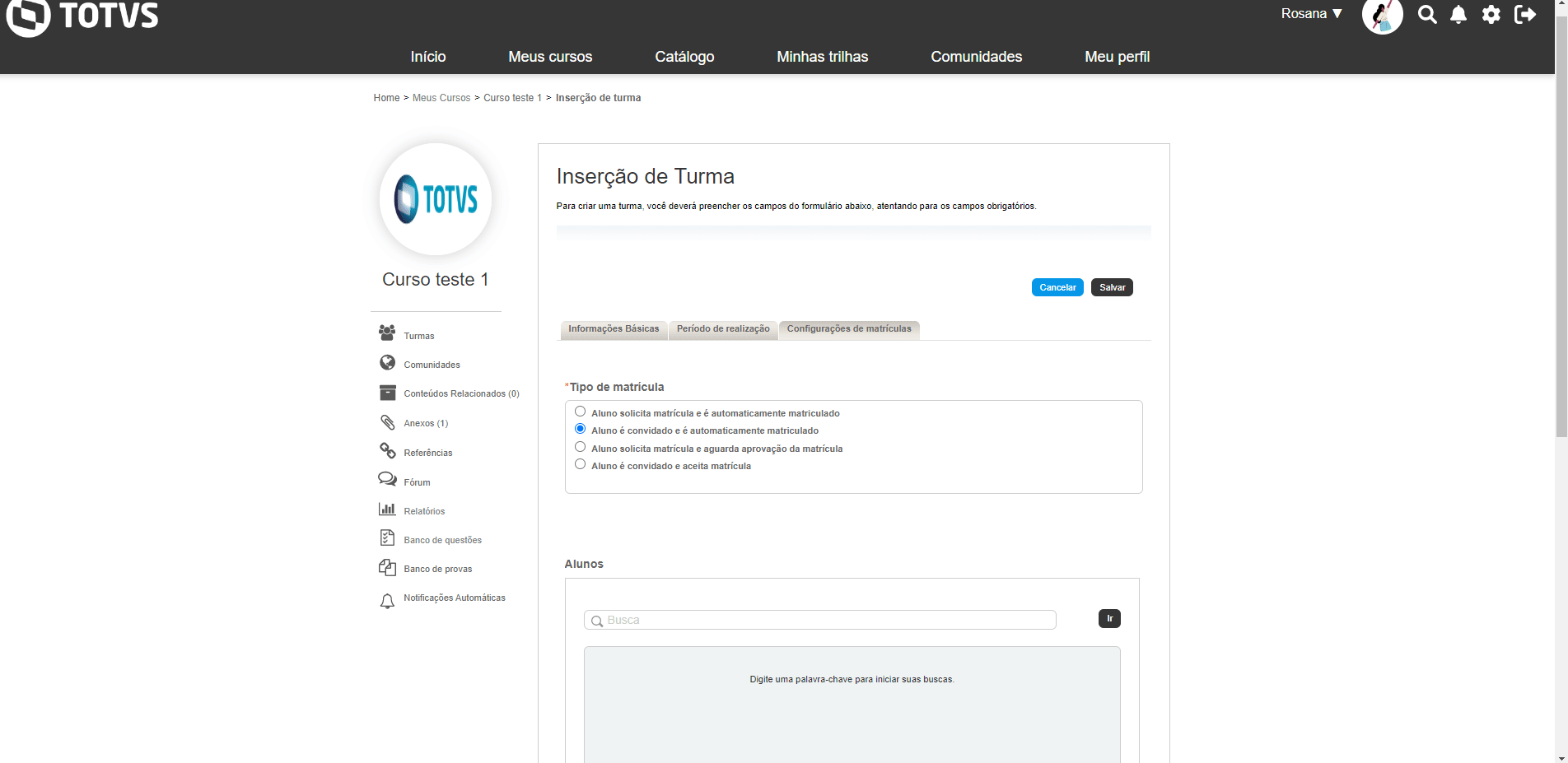
Task: Click the Banco de provas documents icon
Action: (387, 567)
